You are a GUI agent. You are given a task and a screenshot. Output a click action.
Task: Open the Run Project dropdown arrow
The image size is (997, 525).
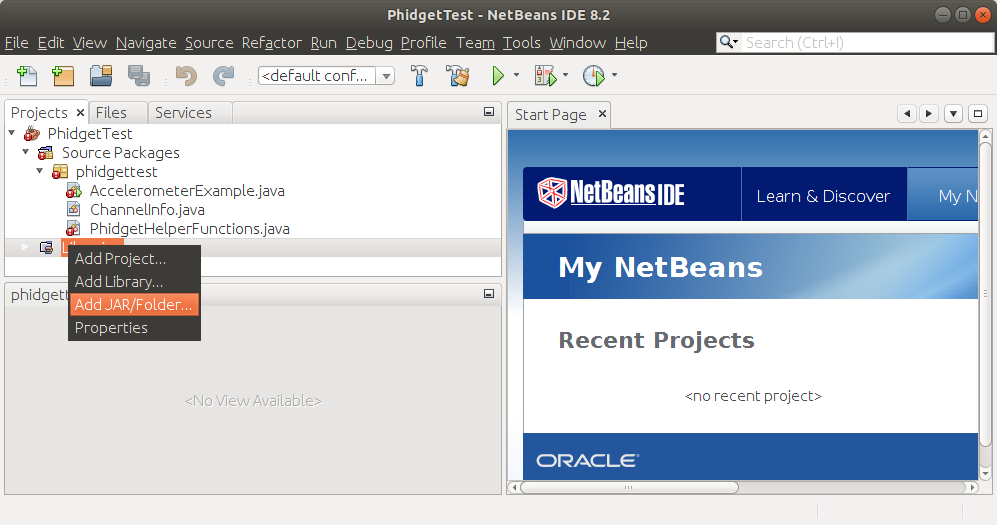pyautogui.click(x=516, y=75)
